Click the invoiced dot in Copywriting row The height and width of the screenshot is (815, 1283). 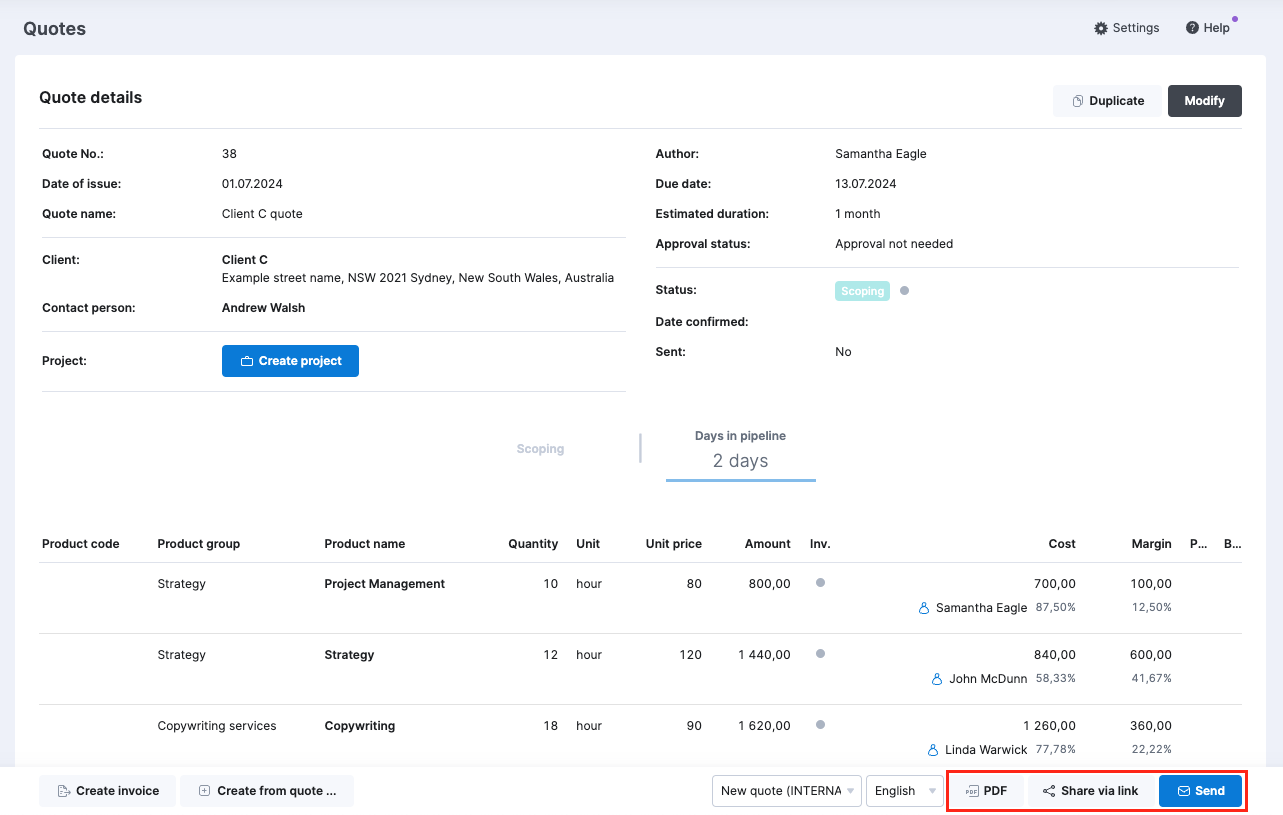click(820, 725)
